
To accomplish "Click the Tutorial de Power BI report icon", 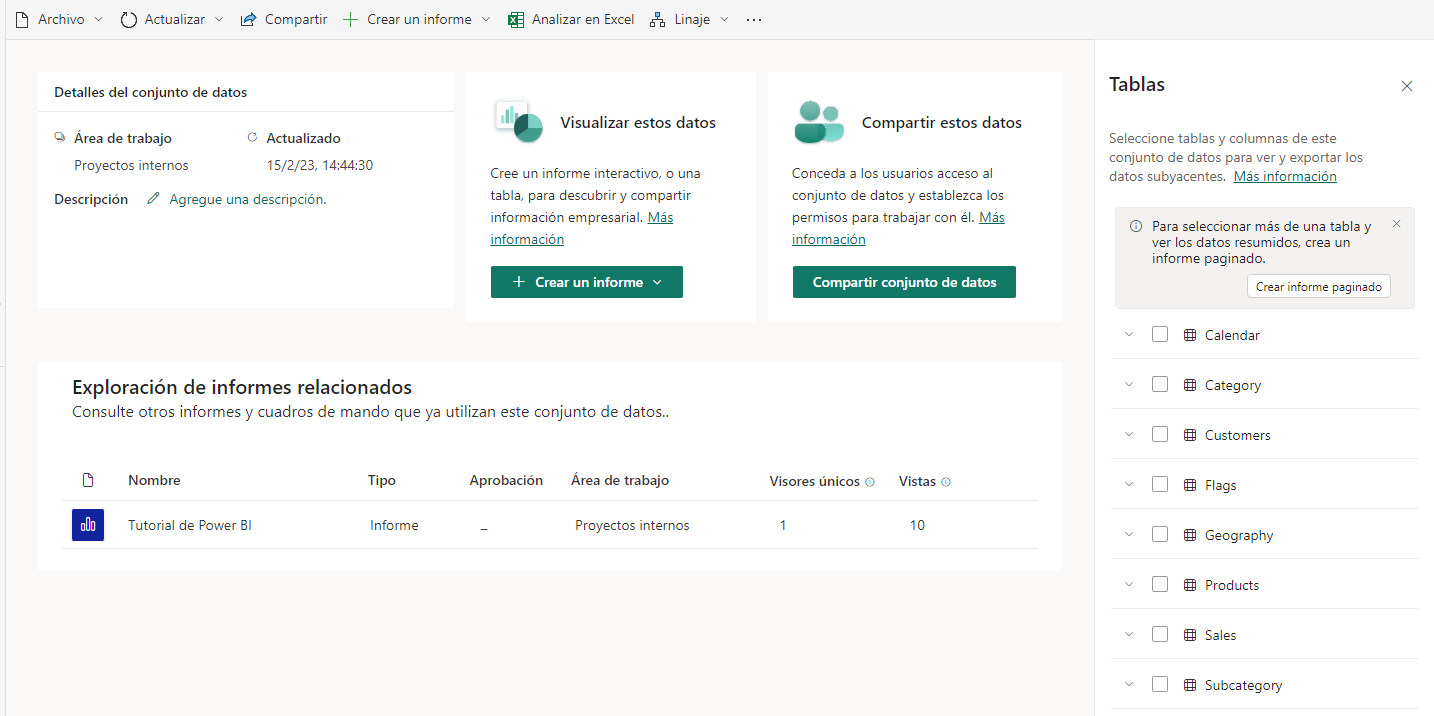I will point(88,525).
